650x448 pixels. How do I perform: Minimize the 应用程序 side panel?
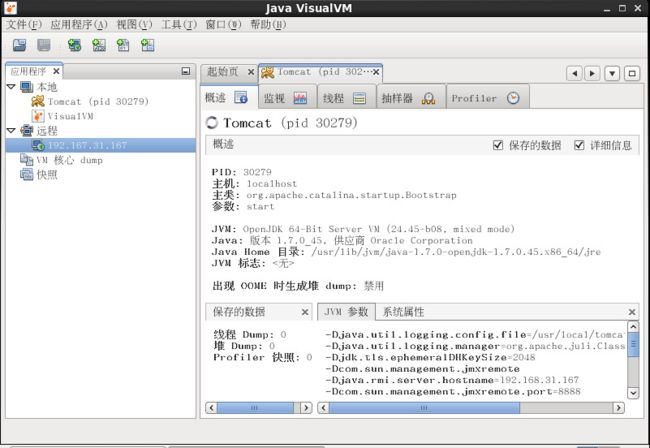[186, 71]
